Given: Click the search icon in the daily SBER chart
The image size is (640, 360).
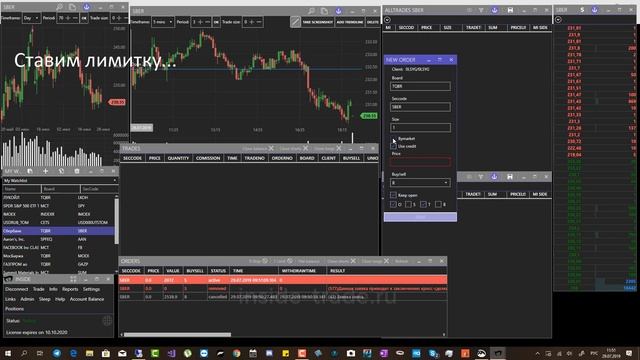Looking at the screenshot, I should [60, 7].
